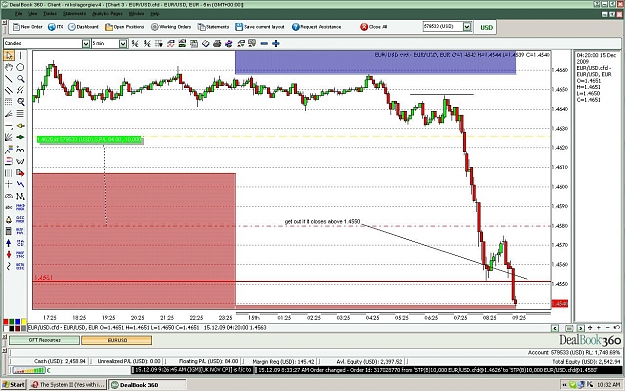Open the Analytic Pages menu
The width and height of the screenshot is (625, 391).
pyautogui.click(x=107, y=14)
